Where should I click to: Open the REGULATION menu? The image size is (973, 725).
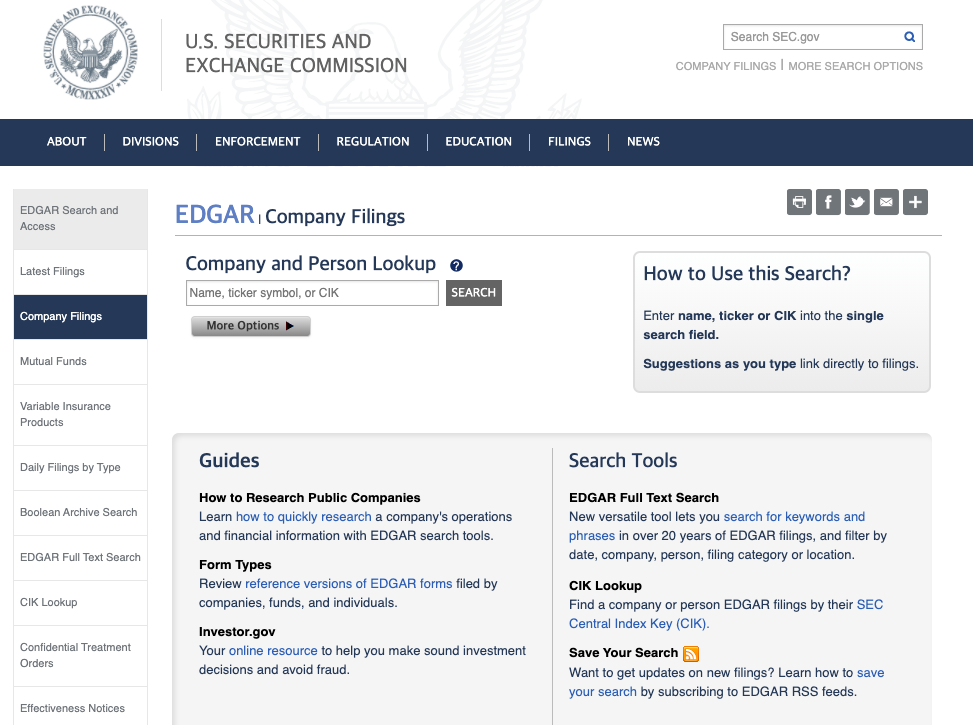click(373, 142)
